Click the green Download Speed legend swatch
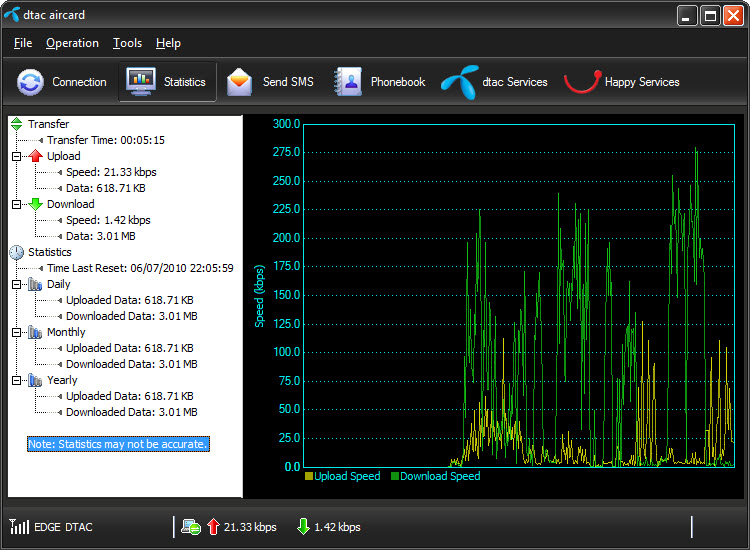 [x=395, y=476]
